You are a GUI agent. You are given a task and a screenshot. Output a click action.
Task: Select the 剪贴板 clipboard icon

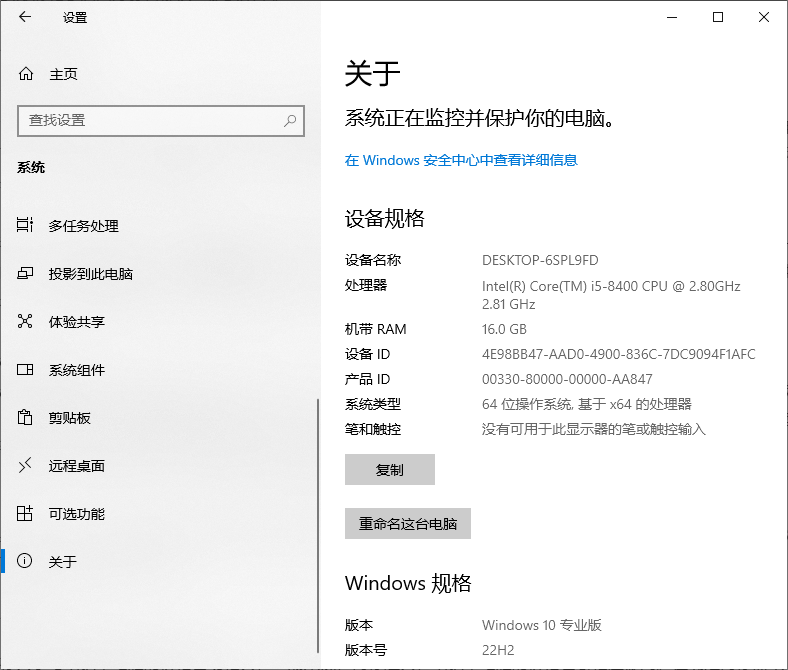25,417
